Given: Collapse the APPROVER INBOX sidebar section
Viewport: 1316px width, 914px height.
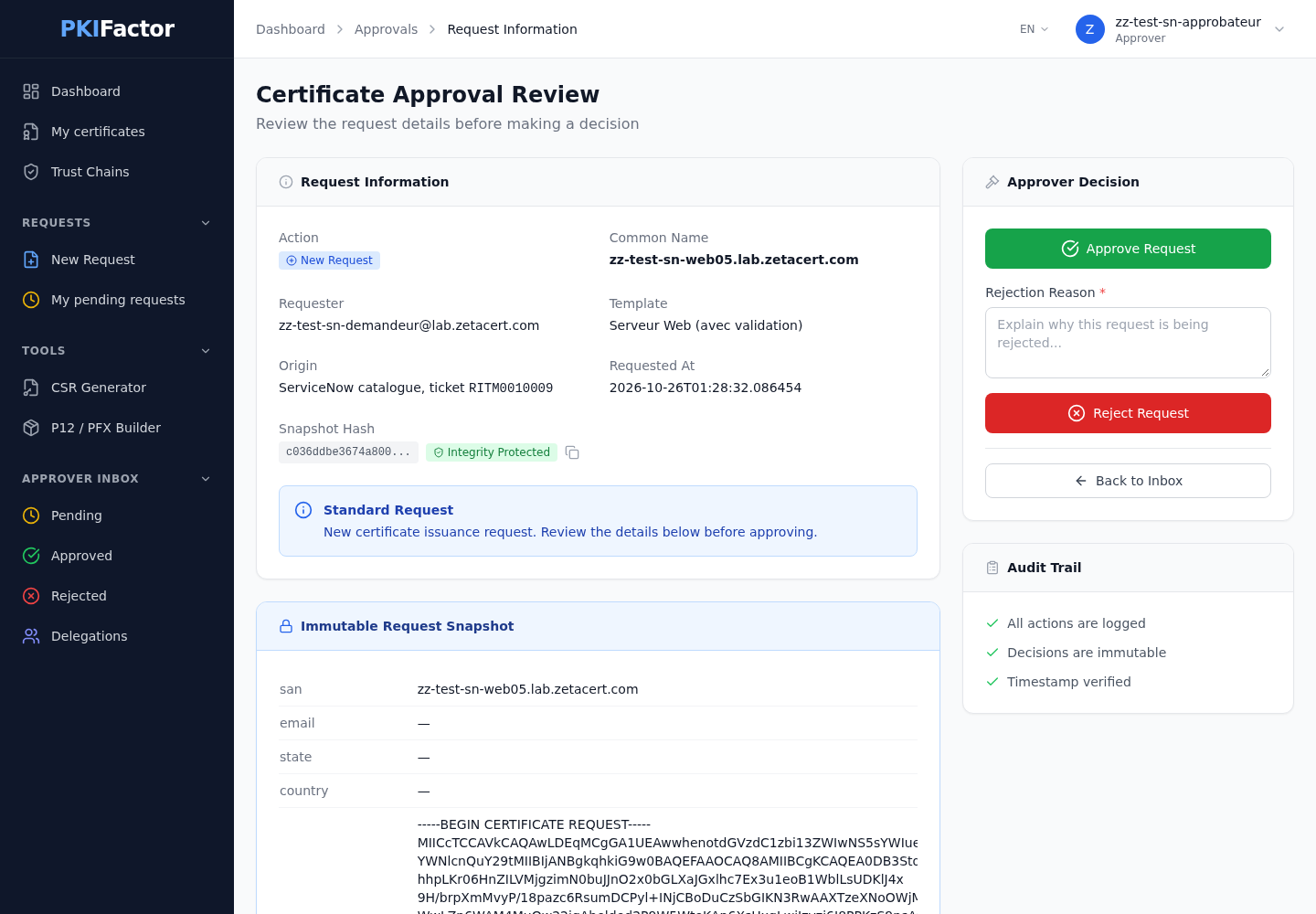Looking at the screenshot, I should [206, 479].
